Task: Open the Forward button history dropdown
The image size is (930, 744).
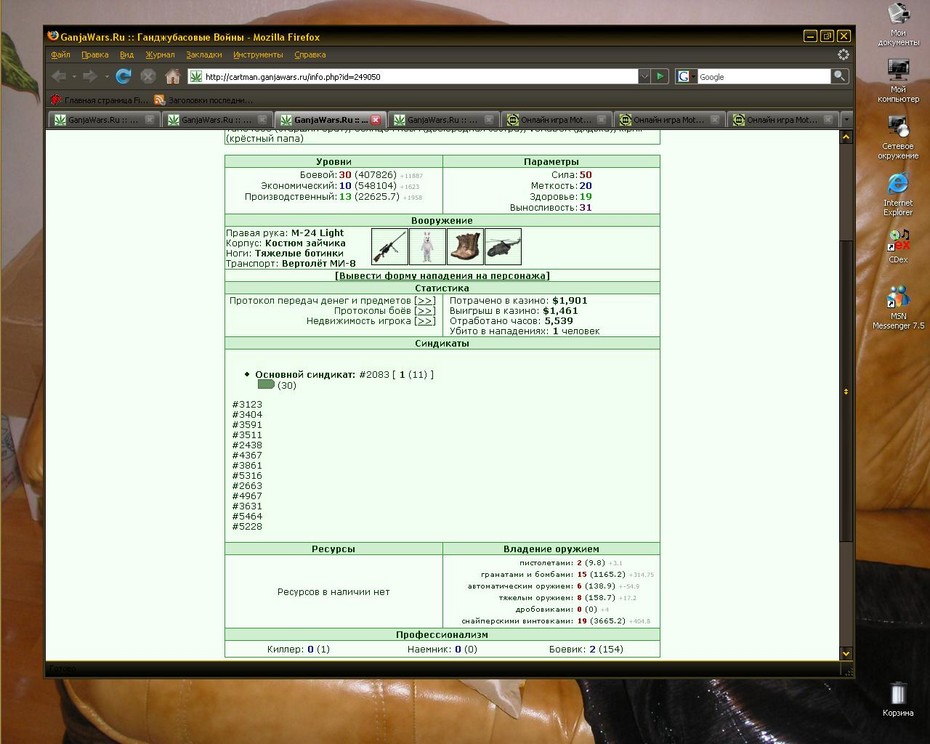Action: tap(106, 77)
